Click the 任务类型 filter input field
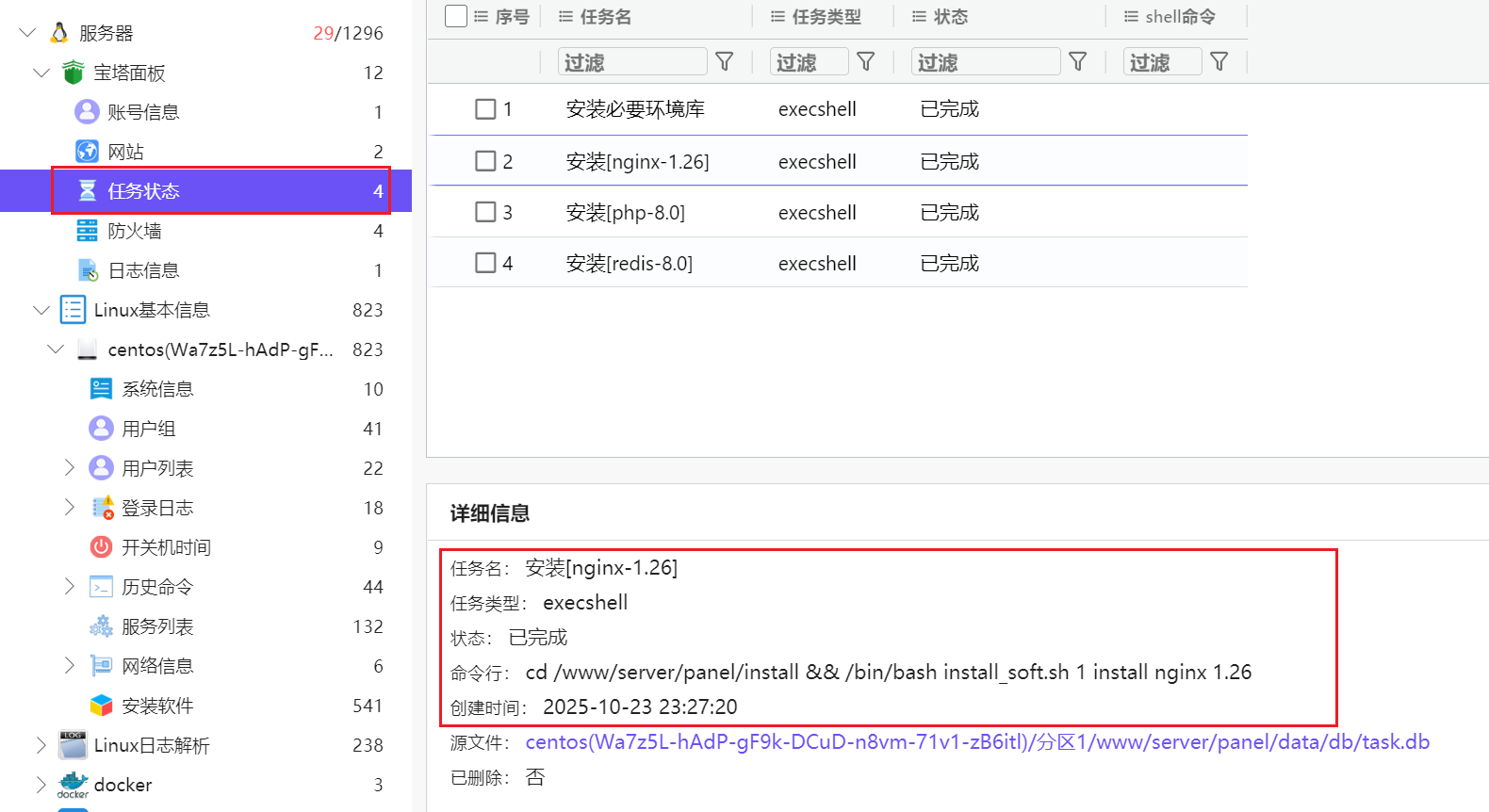Screen dimensions: 1489x812 (x=809, y=62)
